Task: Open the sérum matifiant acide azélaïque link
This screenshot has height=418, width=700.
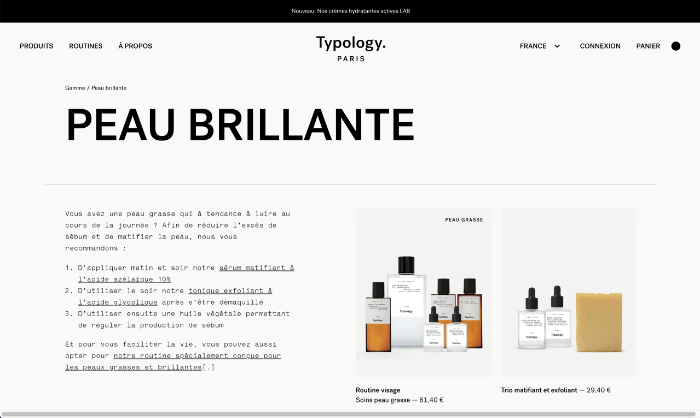Action: [x=256, y=268]
